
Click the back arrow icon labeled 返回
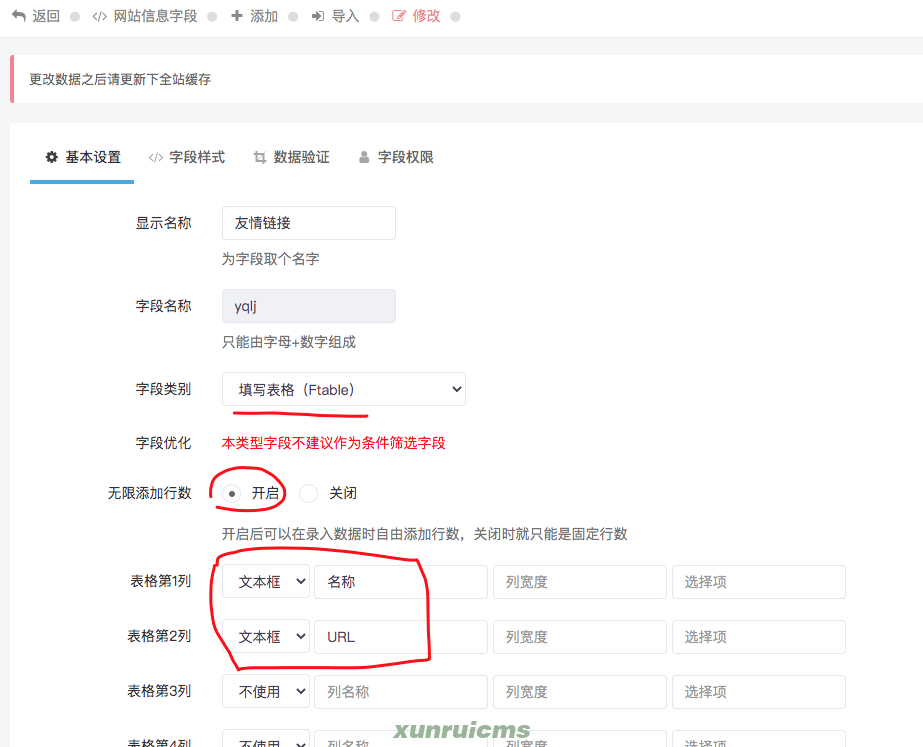pyautogui.click(x=19, y=16)
